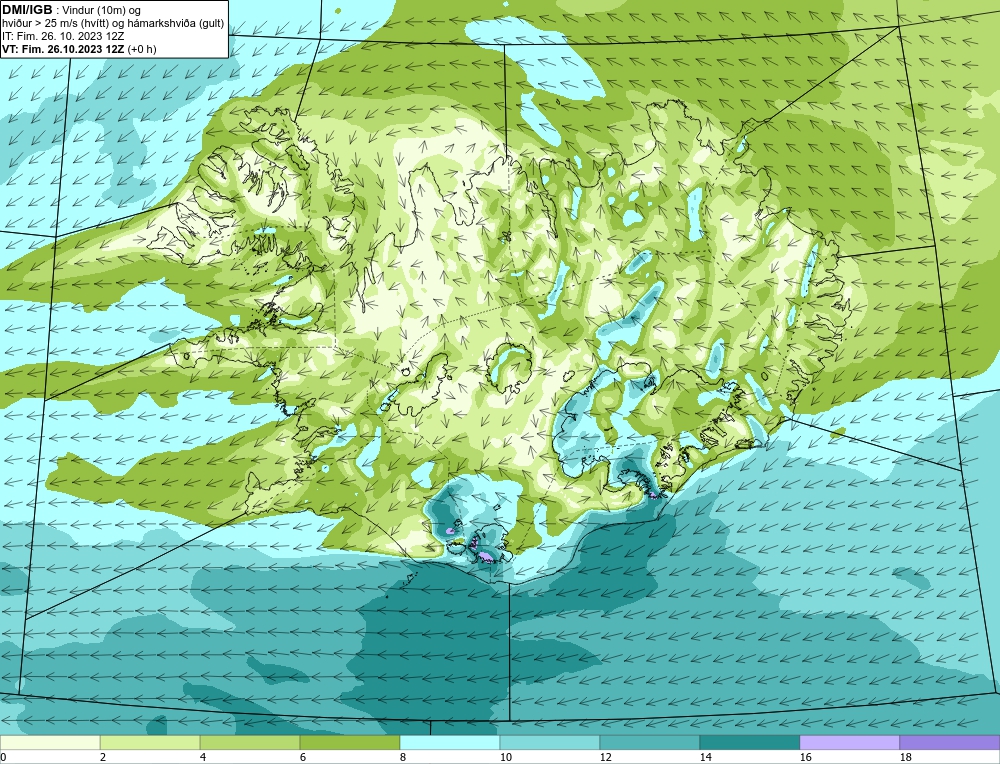Click the legend value label '10'
This screenshot has height=764, width=1000.
click(506, 757)
